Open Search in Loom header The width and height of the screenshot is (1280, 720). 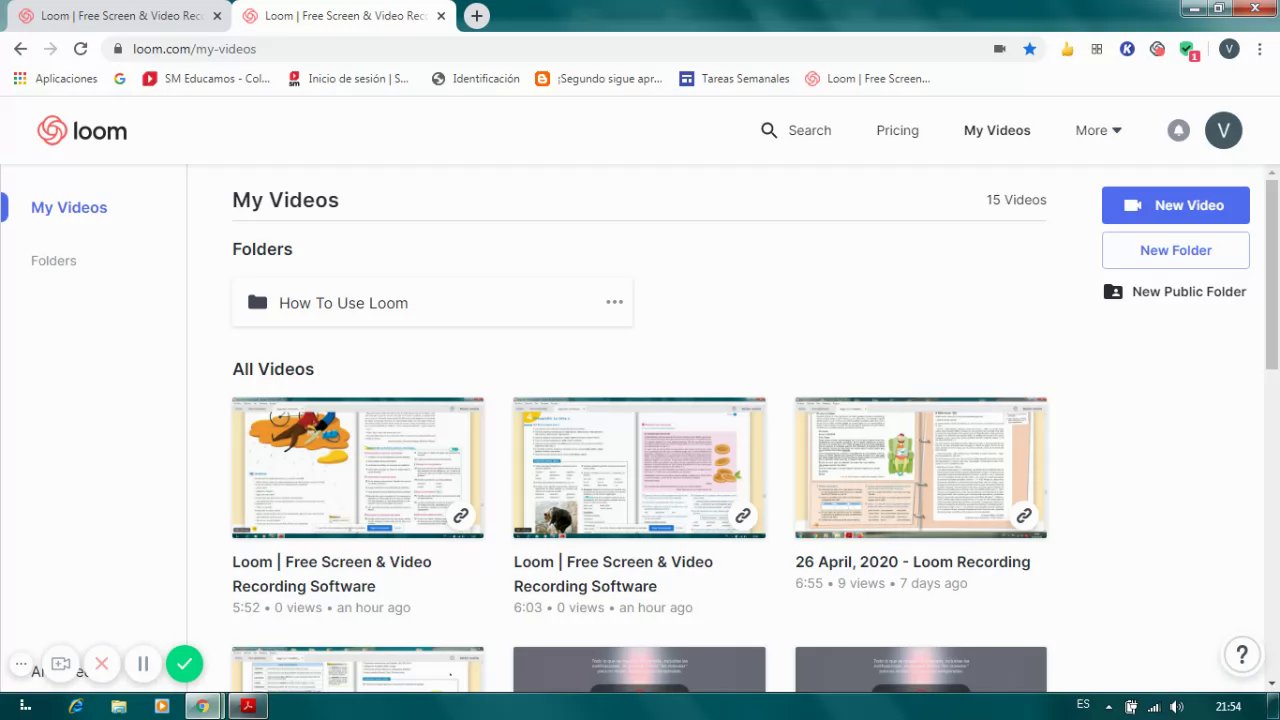pyautogui.click(x=796, y=130)
